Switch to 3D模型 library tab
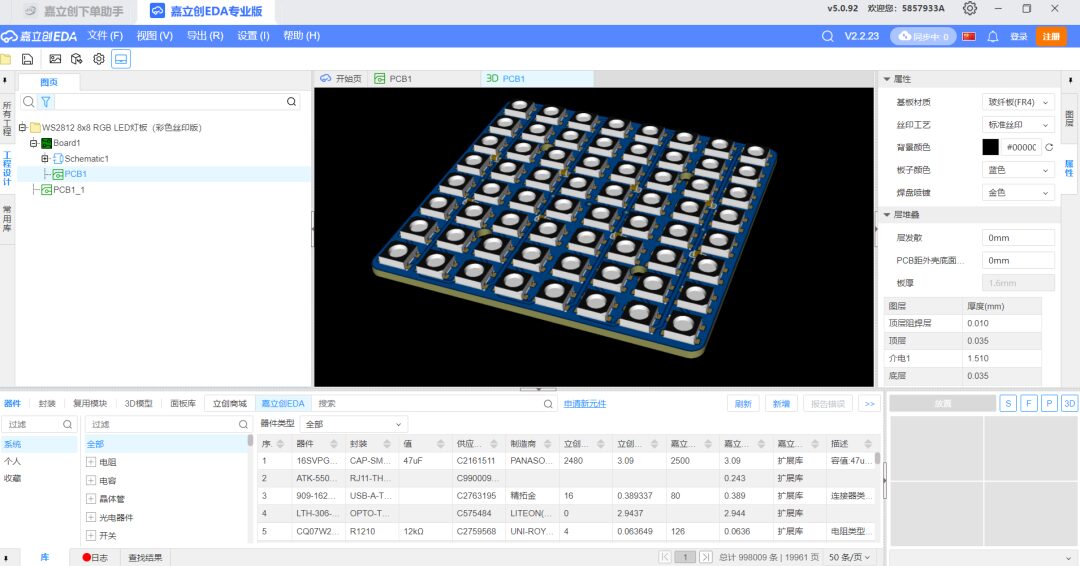Viewport: 1080px width, 566px height. click(x=138, y=403)
